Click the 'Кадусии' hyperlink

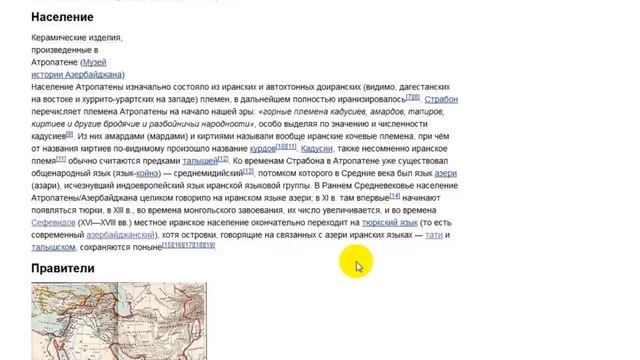(317, 149)
